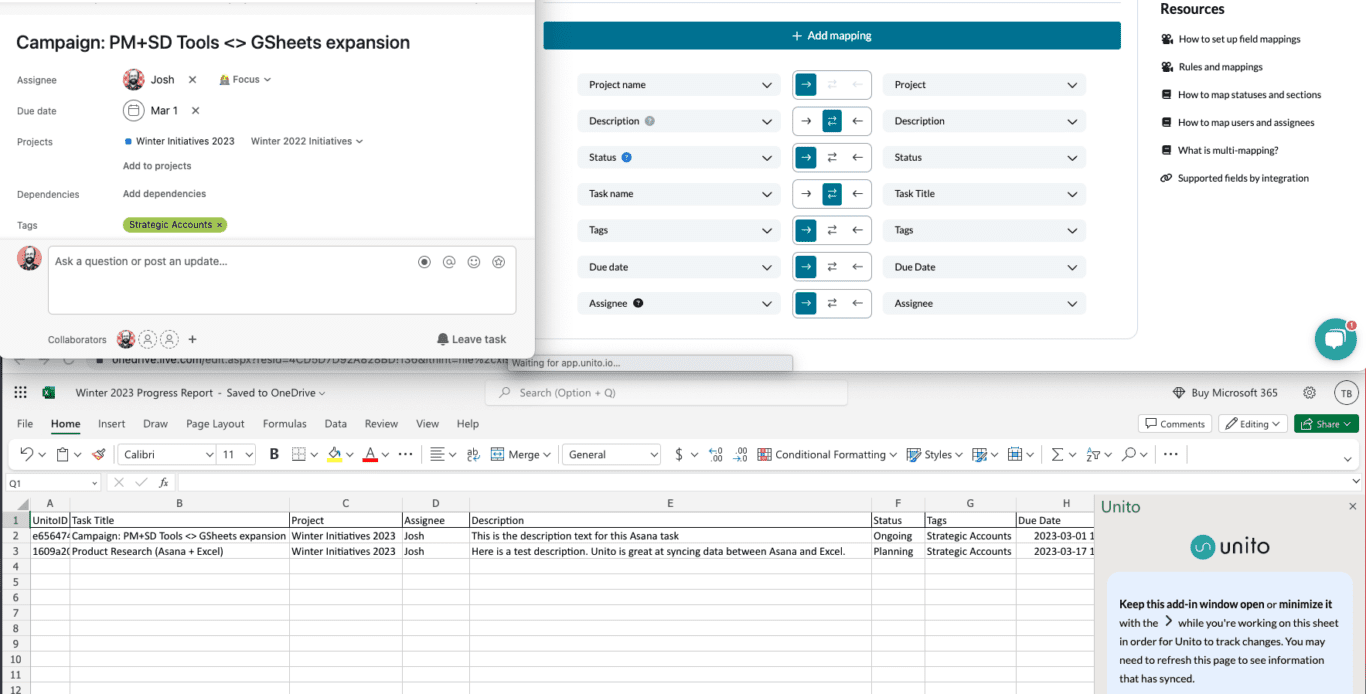Click the green Strategic Accounts tag
This screenshot has height=694, width=1366.
tap(175, 225)
